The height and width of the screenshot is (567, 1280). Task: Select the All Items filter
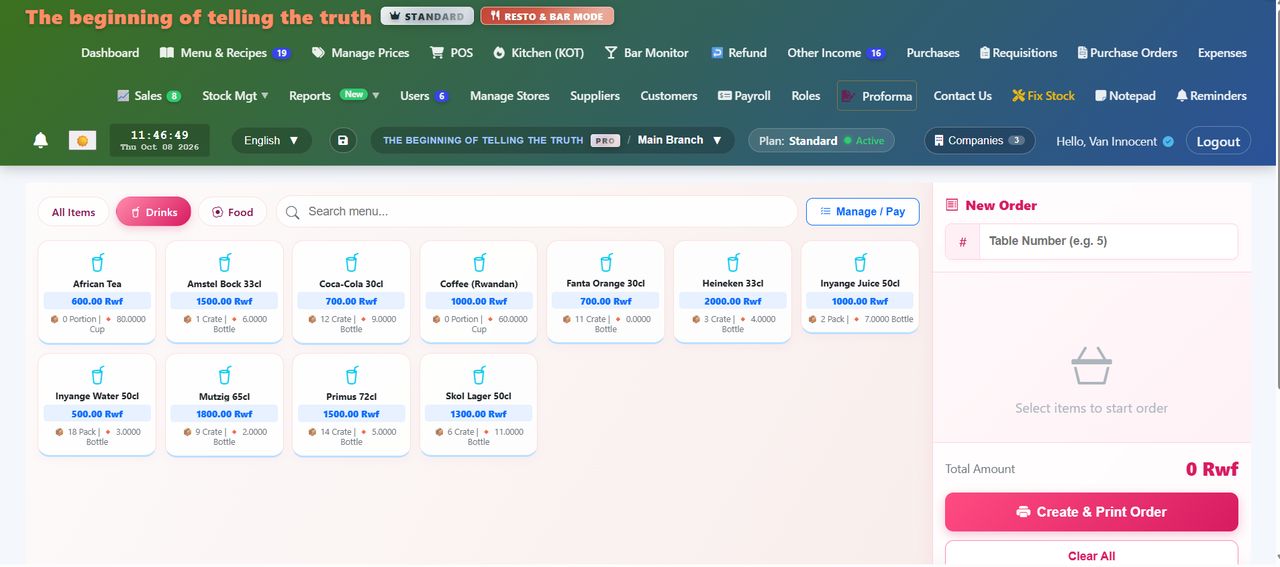(x=73, y=212)
